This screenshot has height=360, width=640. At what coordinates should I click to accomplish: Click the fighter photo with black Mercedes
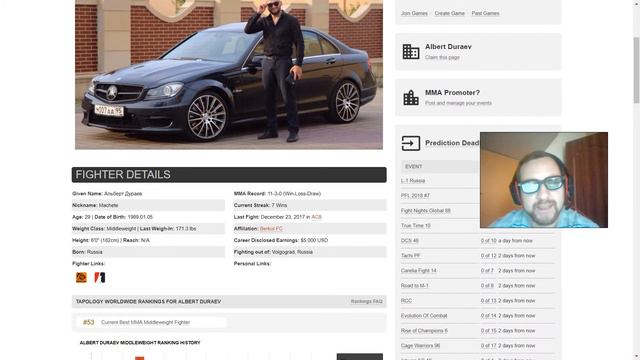(229, 74)
